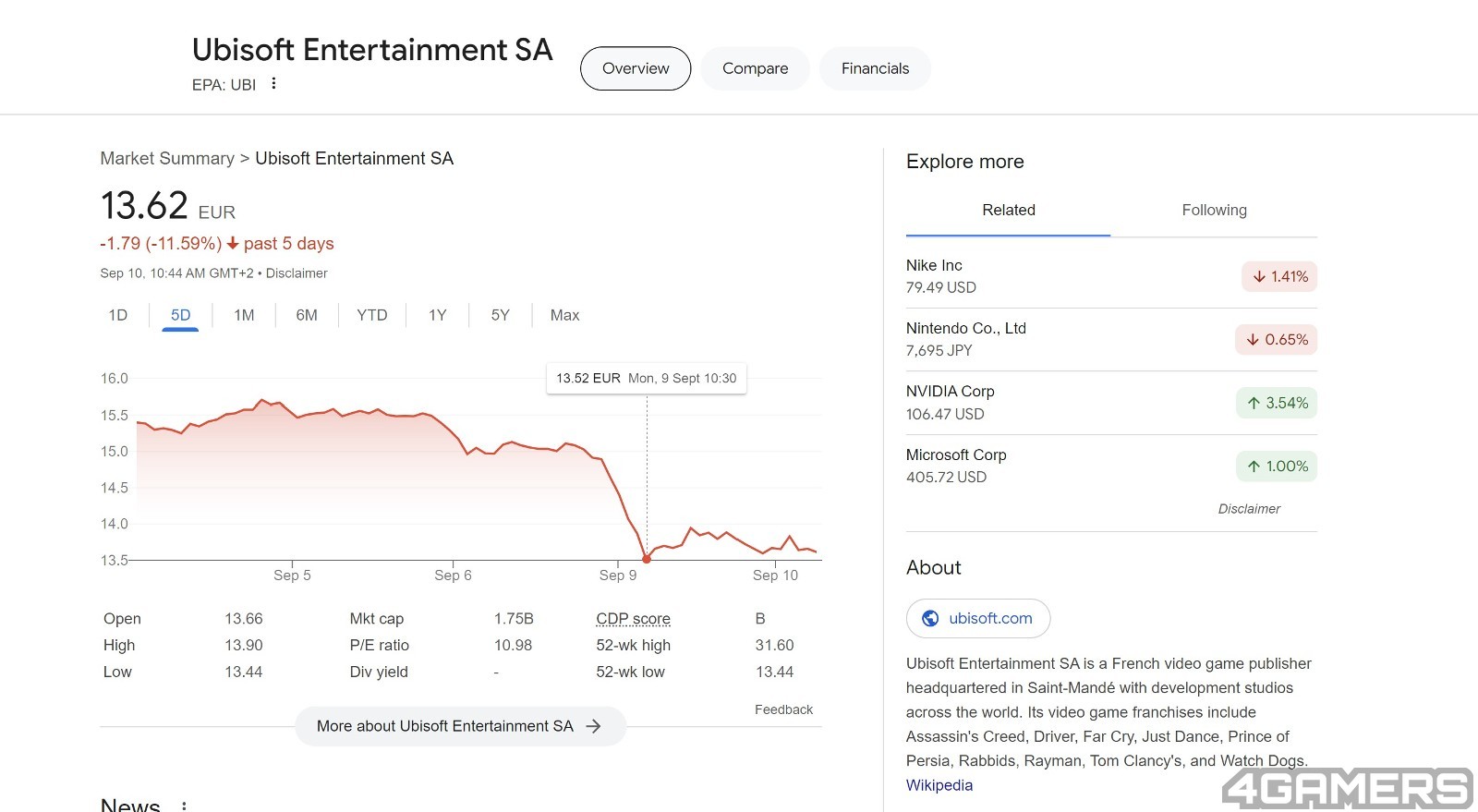
Task: Click Nike Inc down 1.41% badge
Action: point(1279,276)
